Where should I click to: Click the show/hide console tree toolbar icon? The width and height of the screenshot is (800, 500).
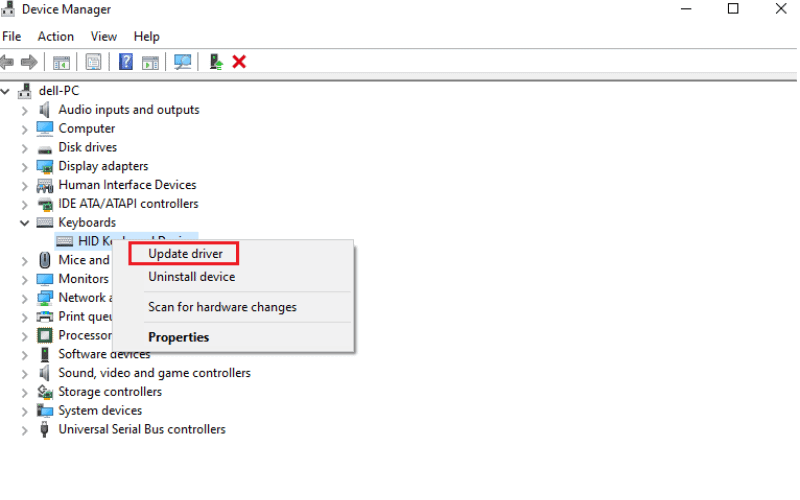click(x=61, y=62)
